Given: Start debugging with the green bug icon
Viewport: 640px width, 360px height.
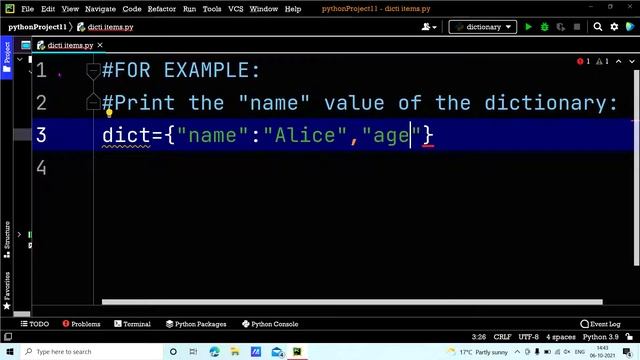Looking at the screenshot, I should coord(544,27).
